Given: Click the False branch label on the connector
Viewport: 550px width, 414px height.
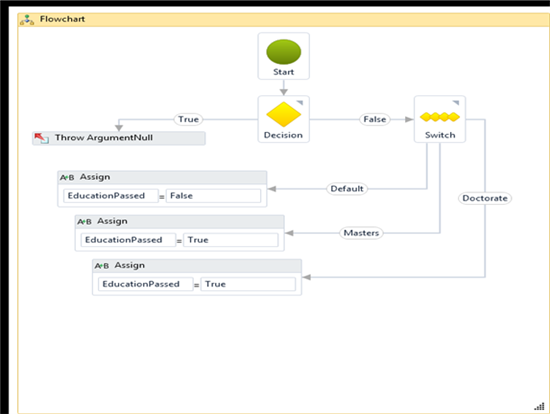Looking at the screenshot, I should [375, 119].
